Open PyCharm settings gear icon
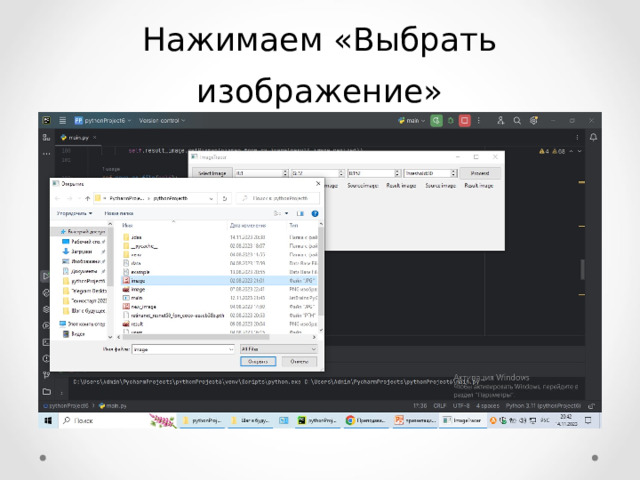640x480 pixels. coord(533,121)
